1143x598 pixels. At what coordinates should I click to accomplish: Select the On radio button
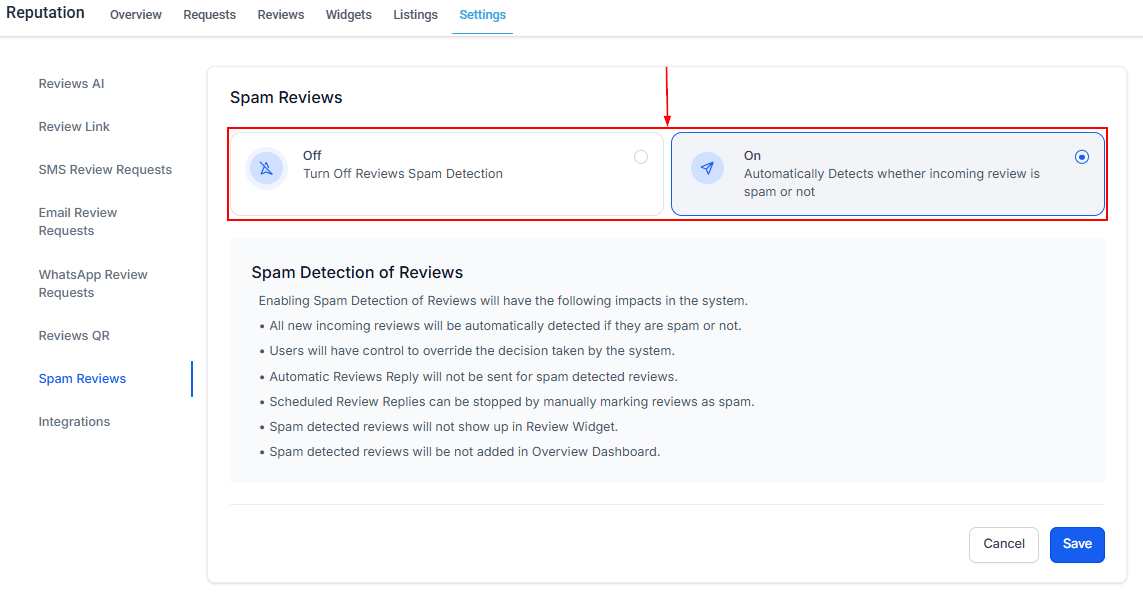[1081, 157]
